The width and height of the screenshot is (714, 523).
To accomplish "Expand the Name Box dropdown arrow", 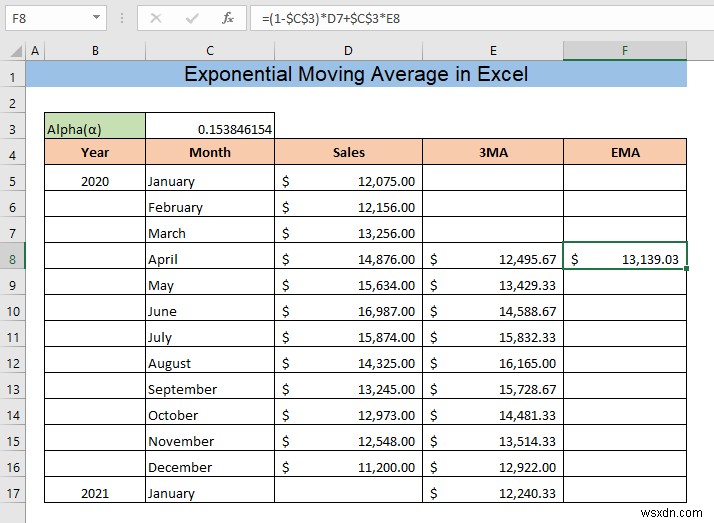I will coord(96,18).
